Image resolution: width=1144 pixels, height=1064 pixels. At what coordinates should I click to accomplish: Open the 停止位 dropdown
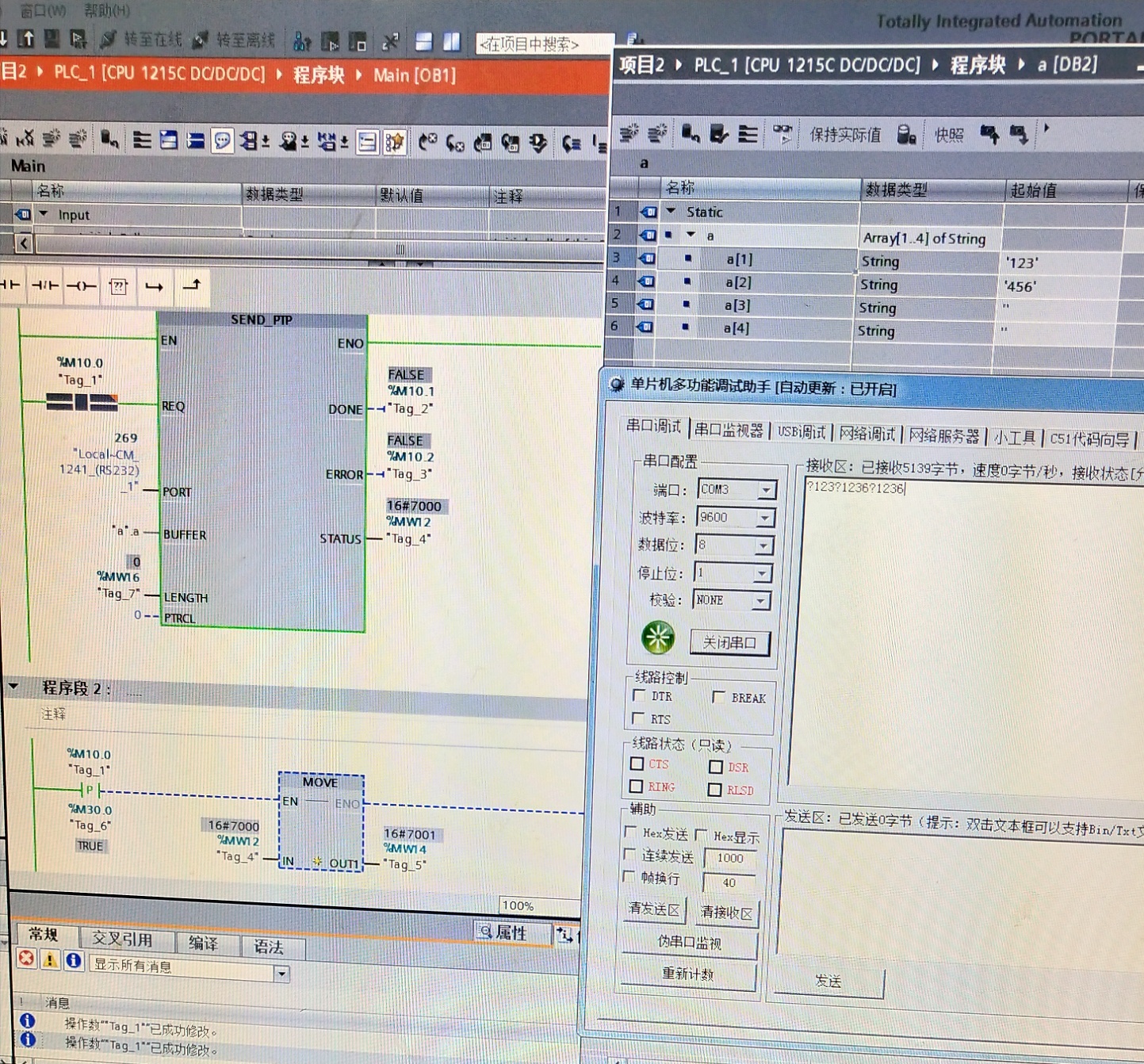761,573
